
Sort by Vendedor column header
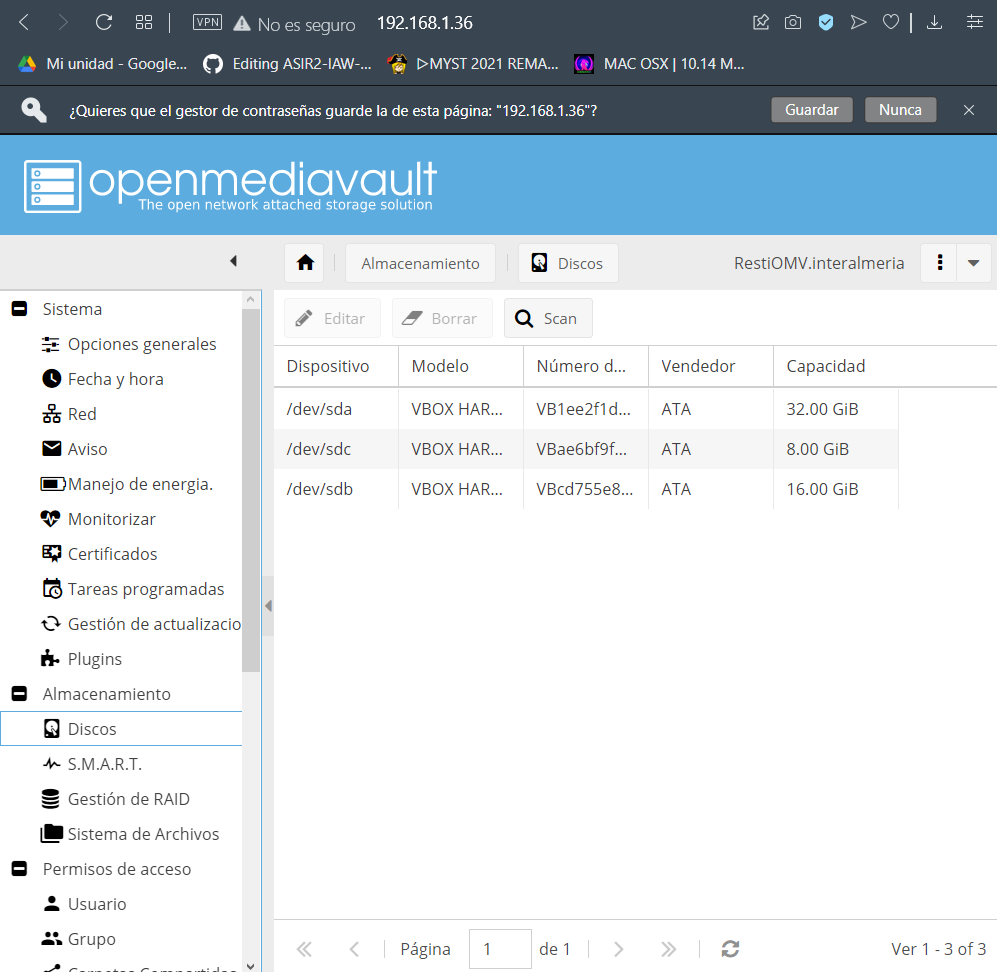(710, 366)
